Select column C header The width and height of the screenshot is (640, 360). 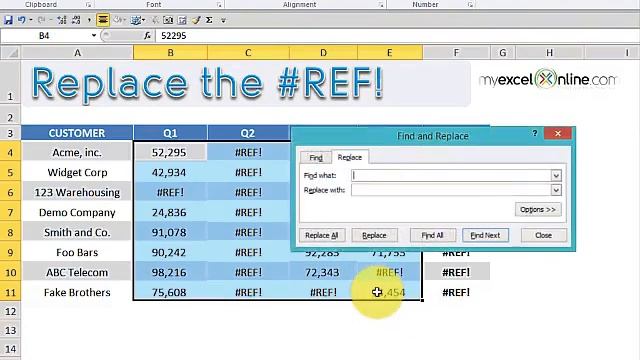coord(248,53)
